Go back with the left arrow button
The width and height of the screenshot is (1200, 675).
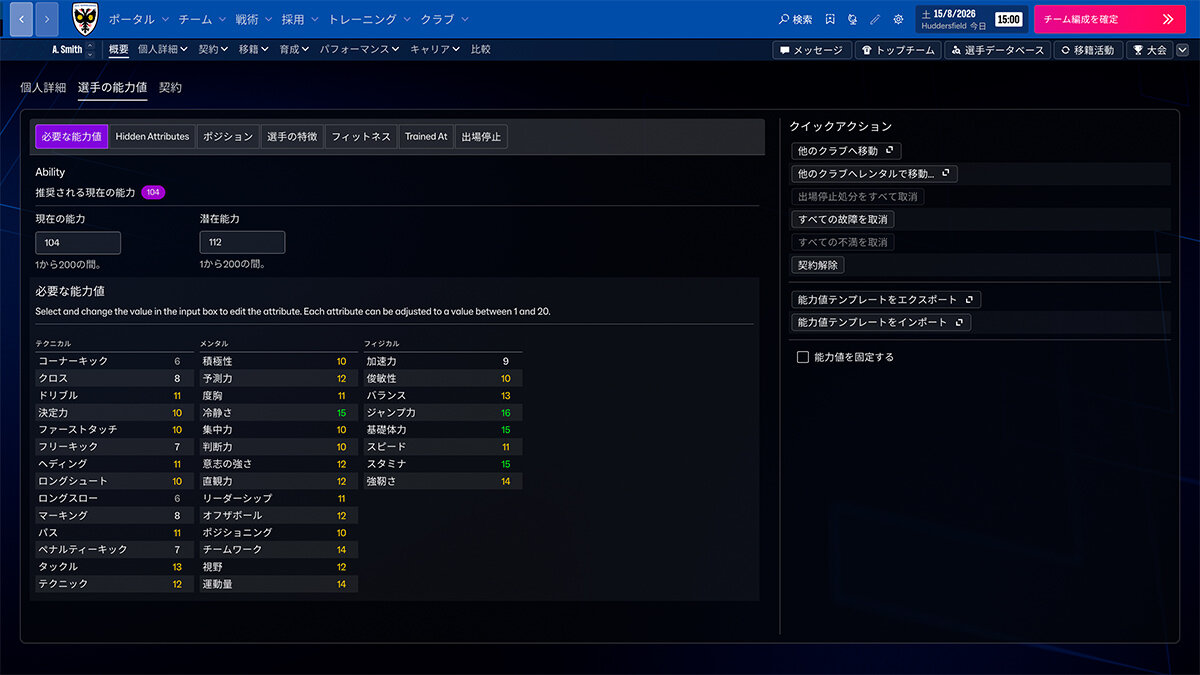point(21,18)
